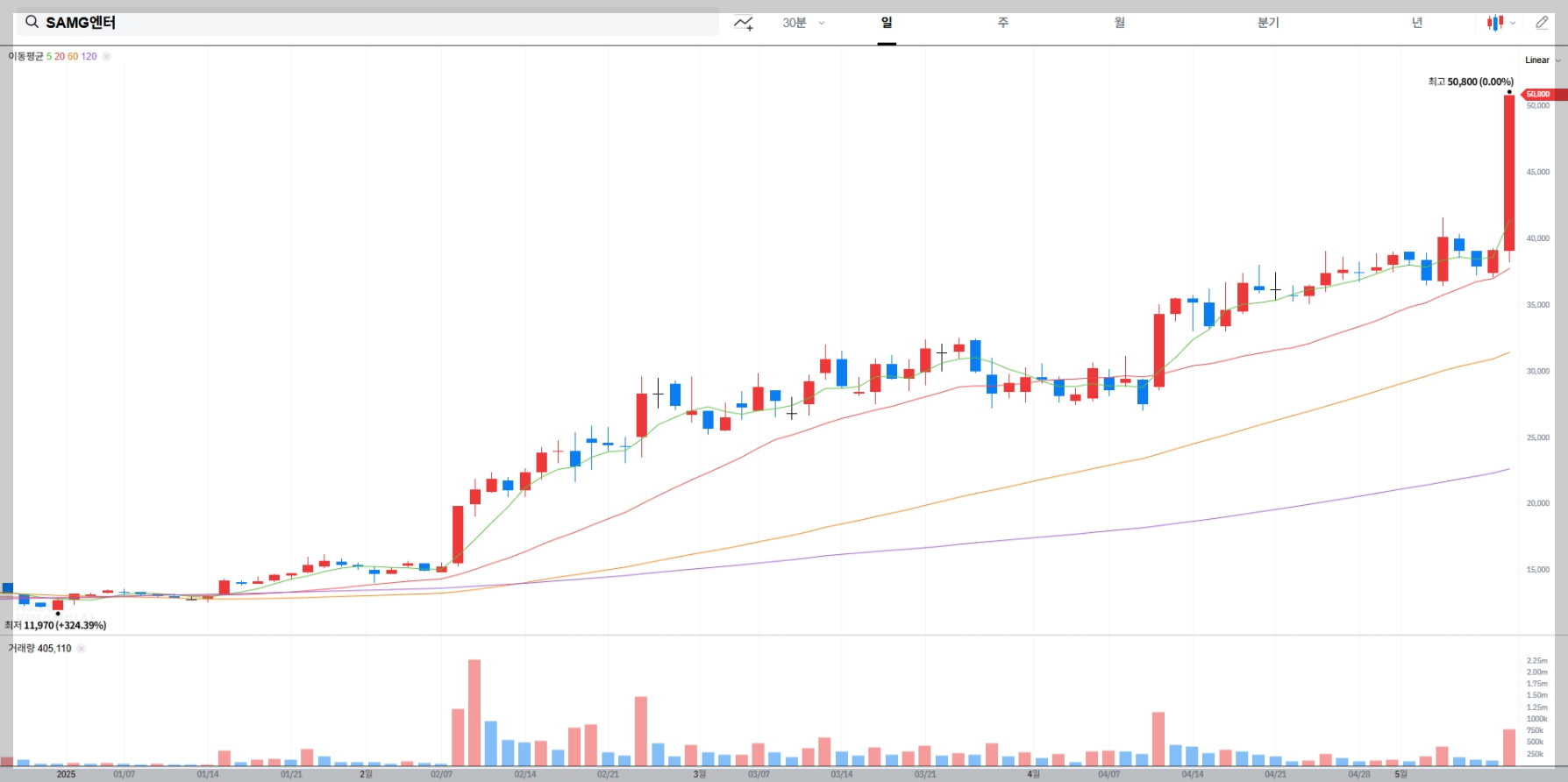The height and width of the screenshot is (782, 1568).
Task: Click the candlestick chart type icon
Action: (x=1495, y=23)
